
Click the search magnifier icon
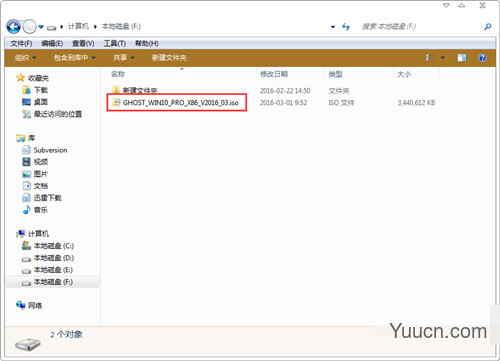point(488,26)
